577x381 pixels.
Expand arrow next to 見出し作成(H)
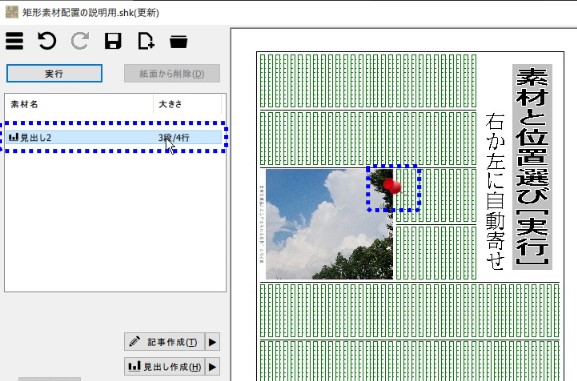pos(212,367)
